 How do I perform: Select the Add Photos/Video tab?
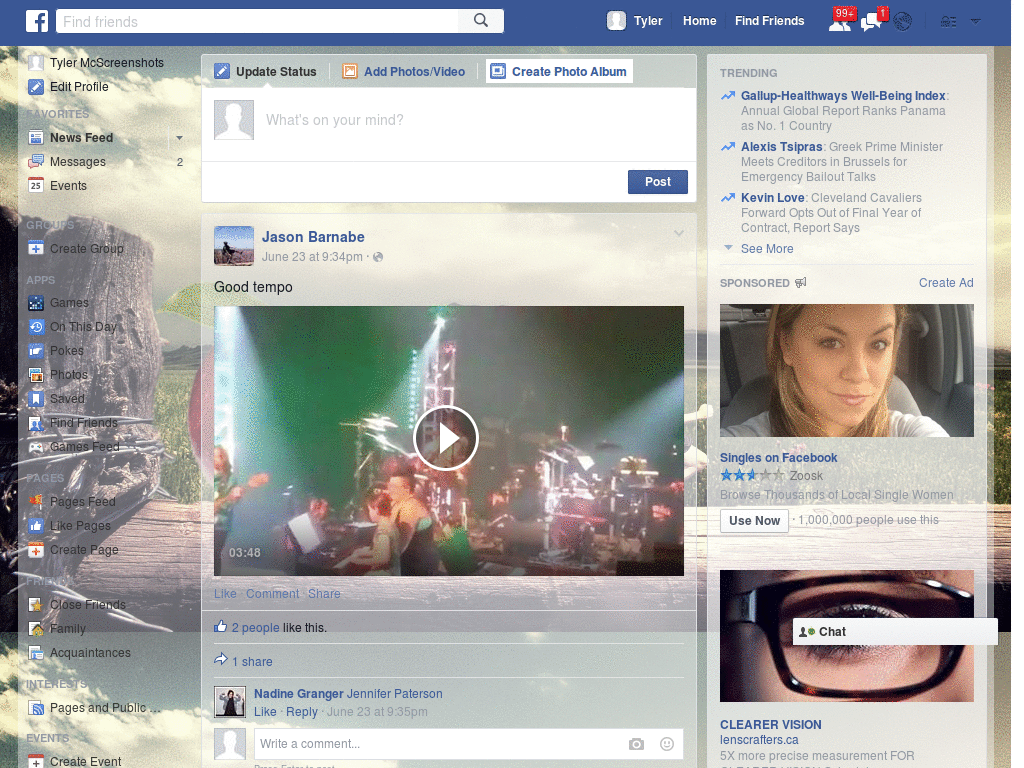click(404, 71)
